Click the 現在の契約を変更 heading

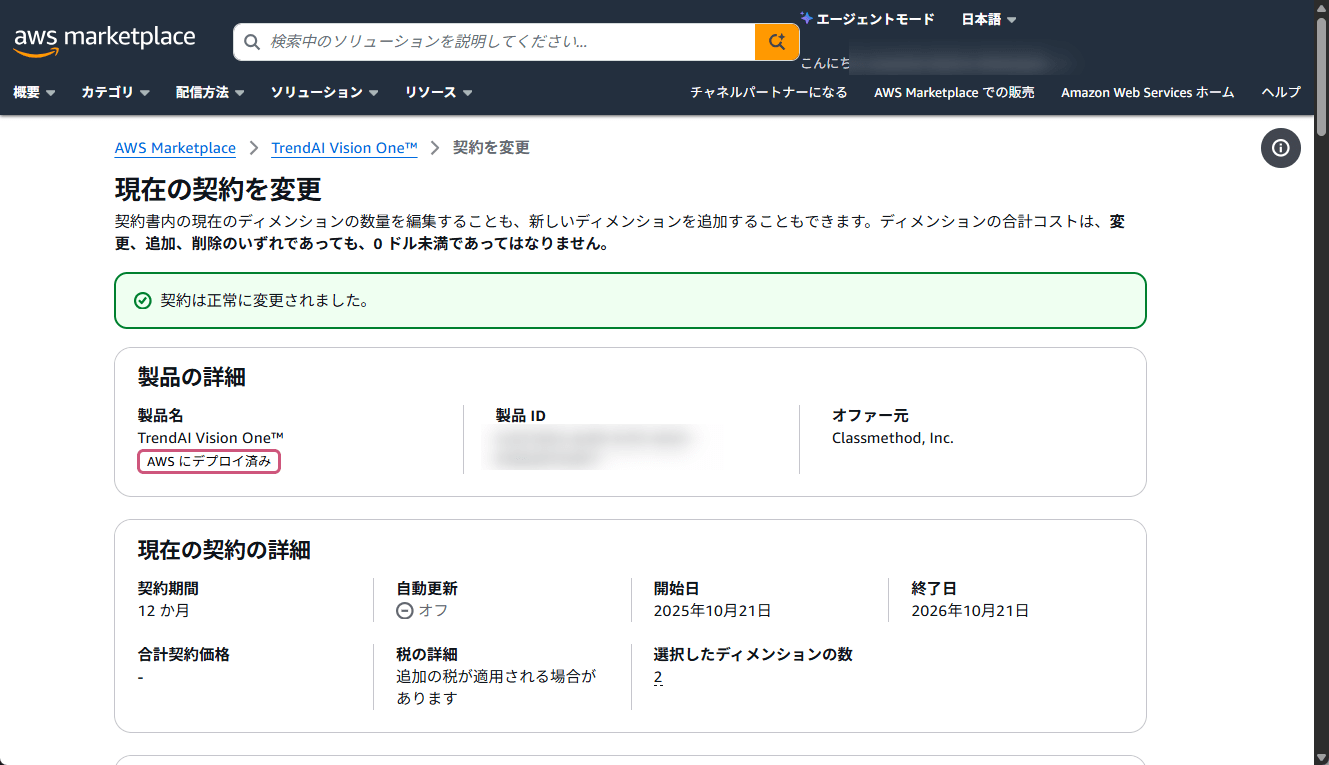click(218, 189)
